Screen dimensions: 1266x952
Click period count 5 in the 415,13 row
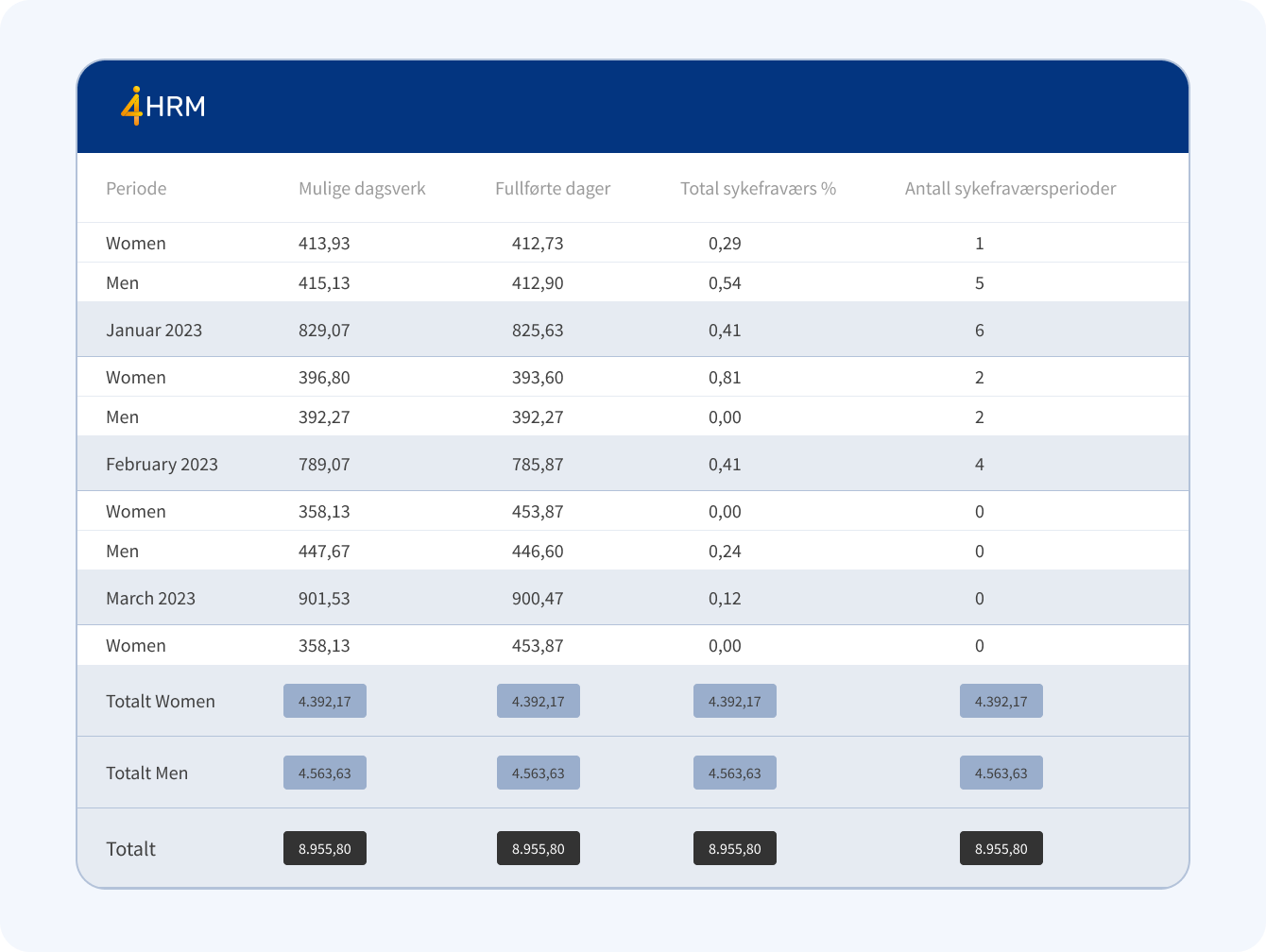click(980, 282)
